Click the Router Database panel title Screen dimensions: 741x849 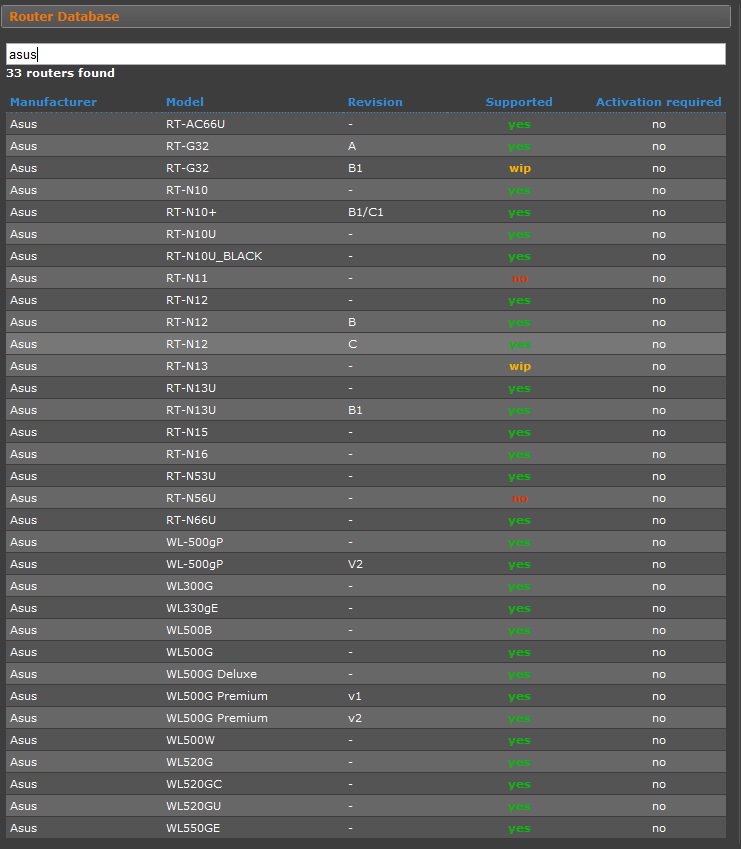[64, 16]
